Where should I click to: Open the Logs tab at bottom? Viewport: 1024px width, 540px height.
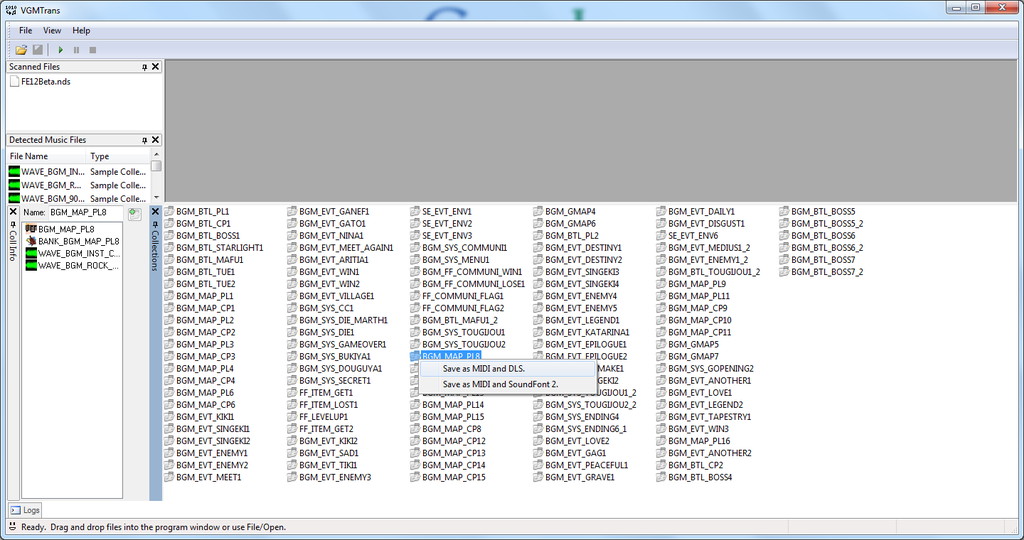tap(25, 510)
